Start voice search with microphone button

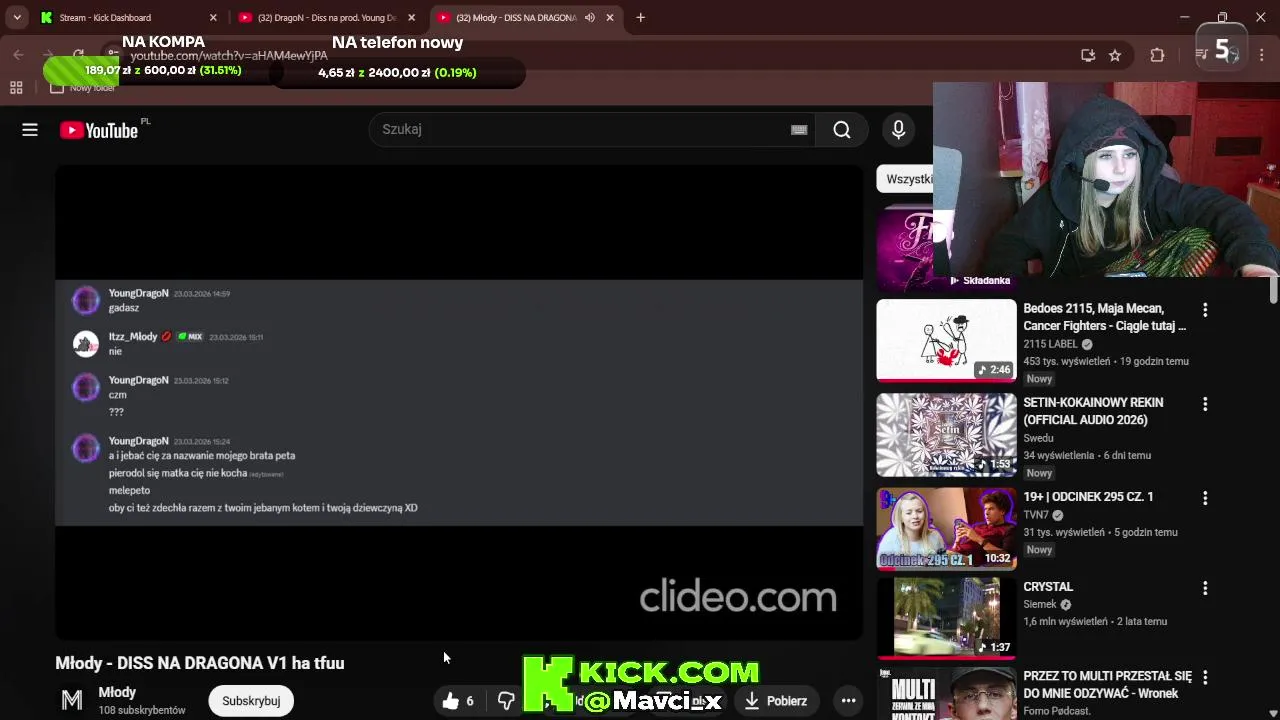point(898,130)
